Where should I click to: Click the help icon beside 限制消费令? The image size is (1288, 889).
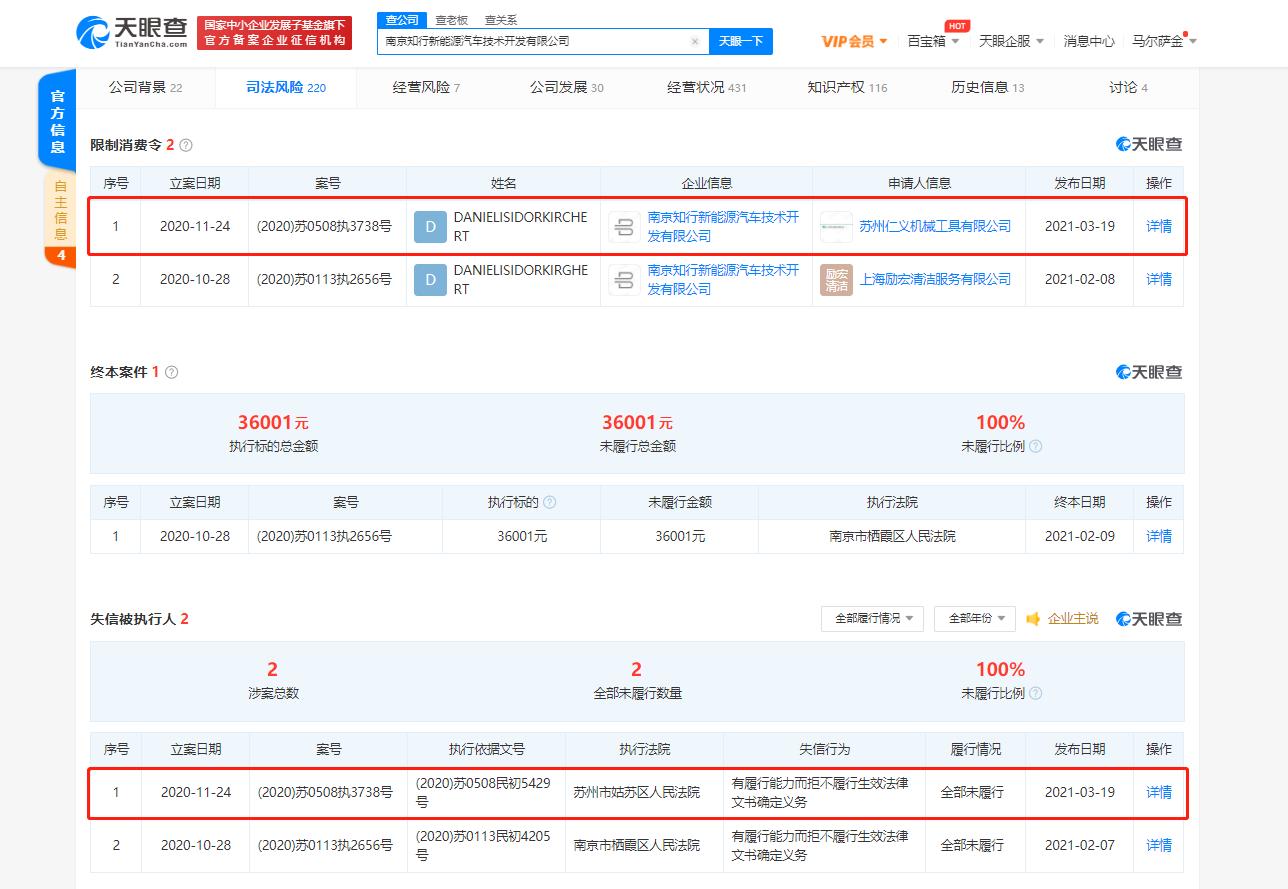click(186, 145)
